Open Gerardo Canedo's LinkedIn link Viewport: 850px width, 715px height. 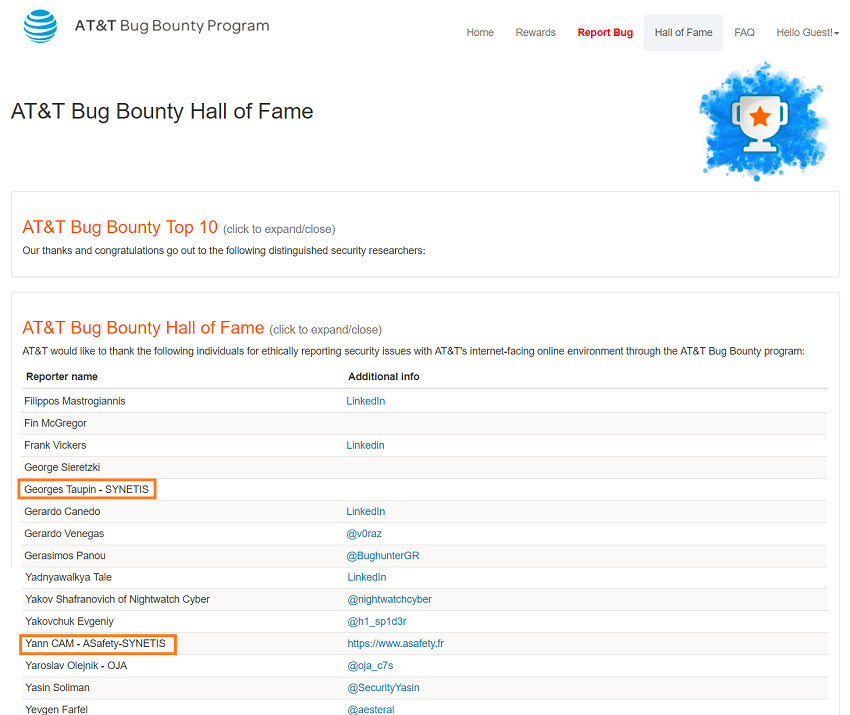(x=366, y=511)
